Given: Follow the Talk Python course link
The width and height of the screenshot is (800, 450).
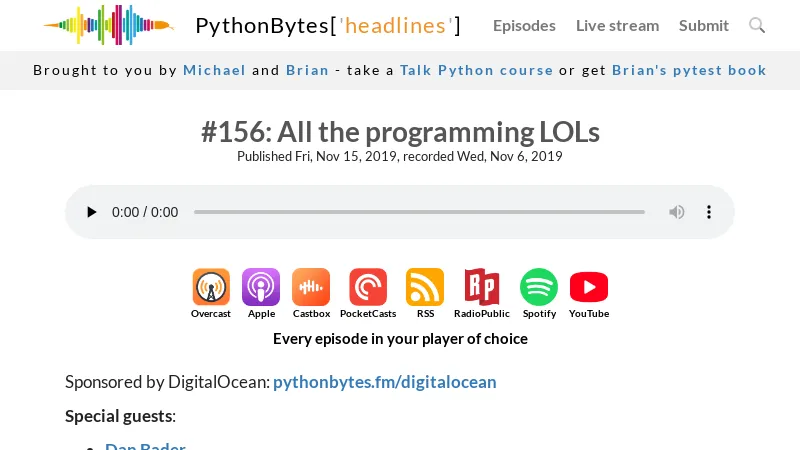Looking at the screenshot, I should (476, 70).
